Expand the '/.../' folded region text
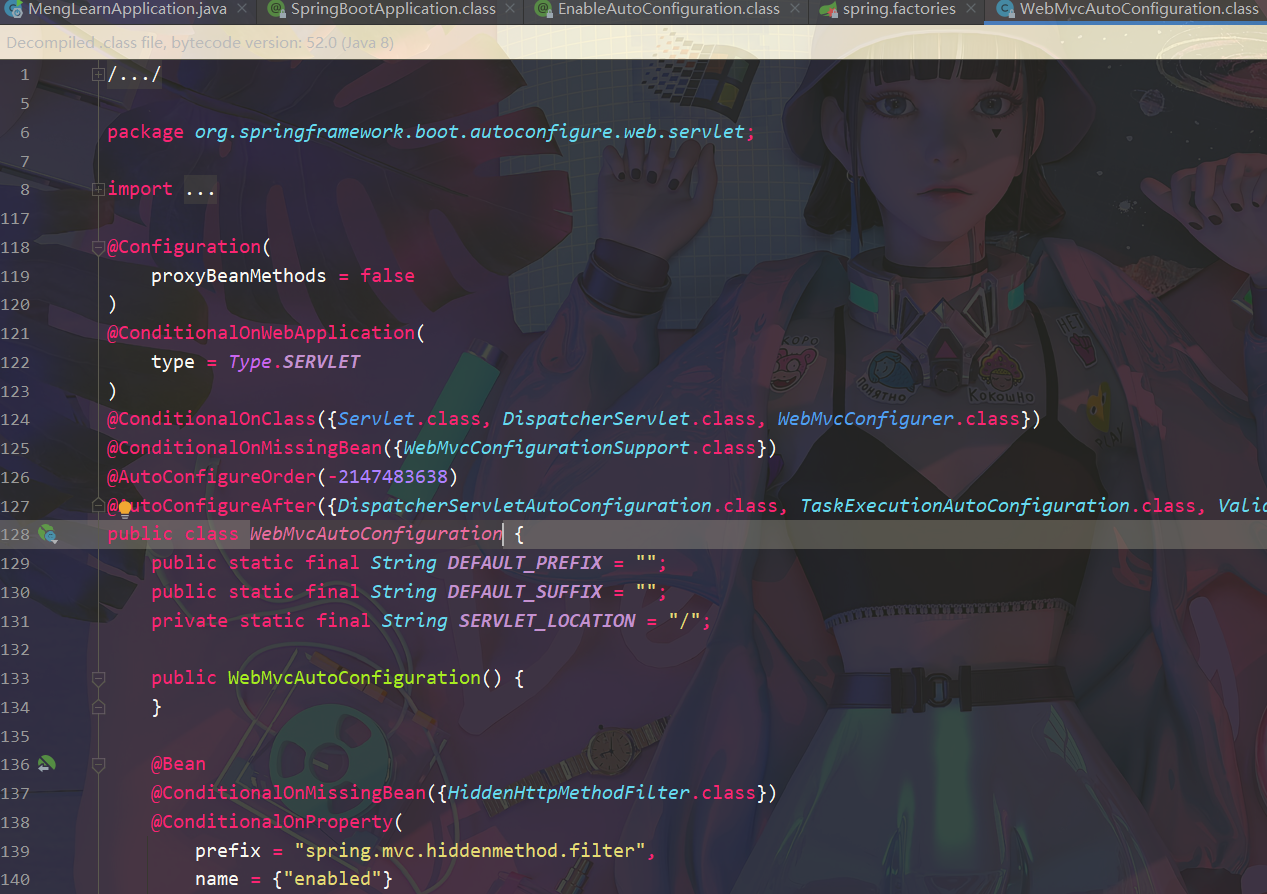The height and width of the screenshot is (894, 1267). click(x=134, y=75)
